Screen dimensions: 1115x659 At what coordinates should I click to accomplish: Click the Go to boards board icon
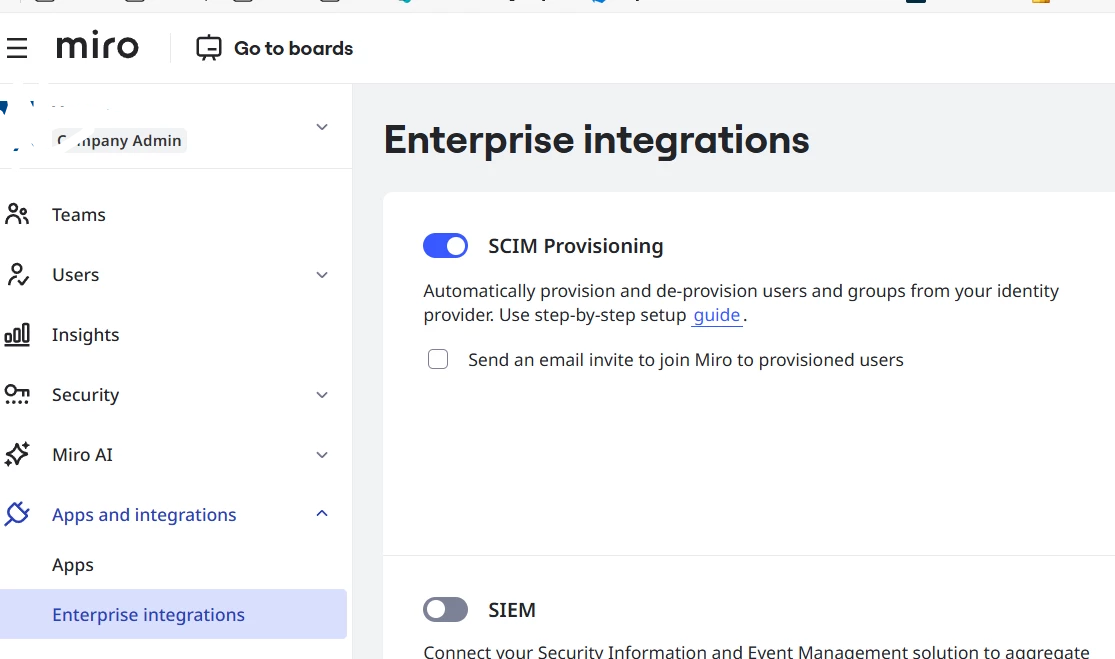point(209,48)
